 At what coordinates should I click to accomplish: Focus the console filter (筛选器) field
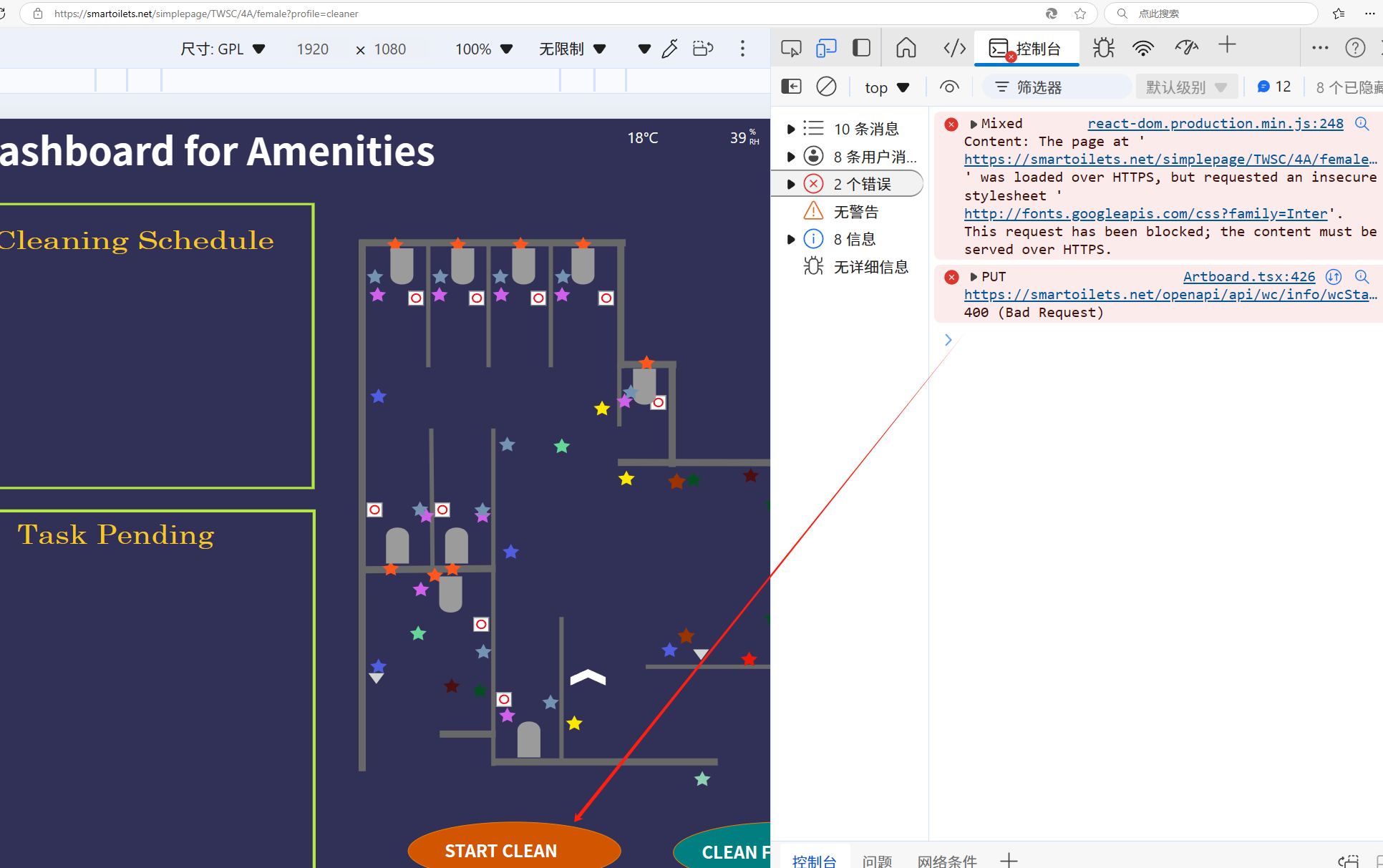click(1056, 87)
